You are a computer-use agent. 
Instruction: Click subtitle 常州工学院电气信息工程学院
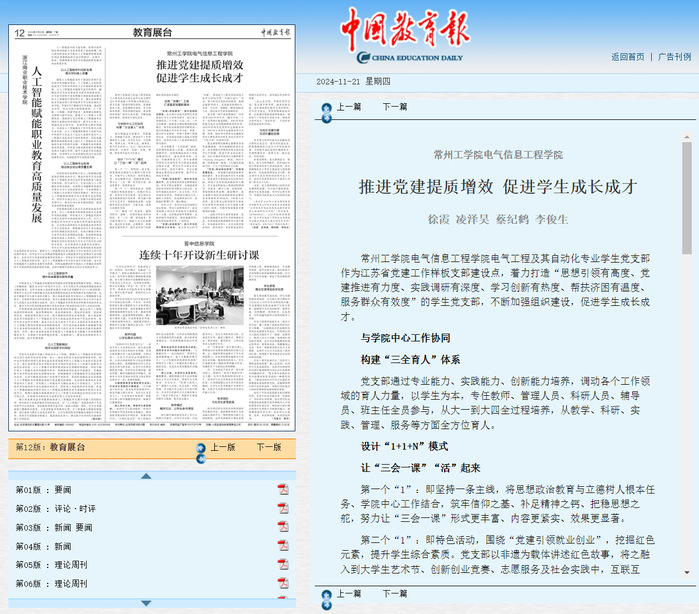498,154
